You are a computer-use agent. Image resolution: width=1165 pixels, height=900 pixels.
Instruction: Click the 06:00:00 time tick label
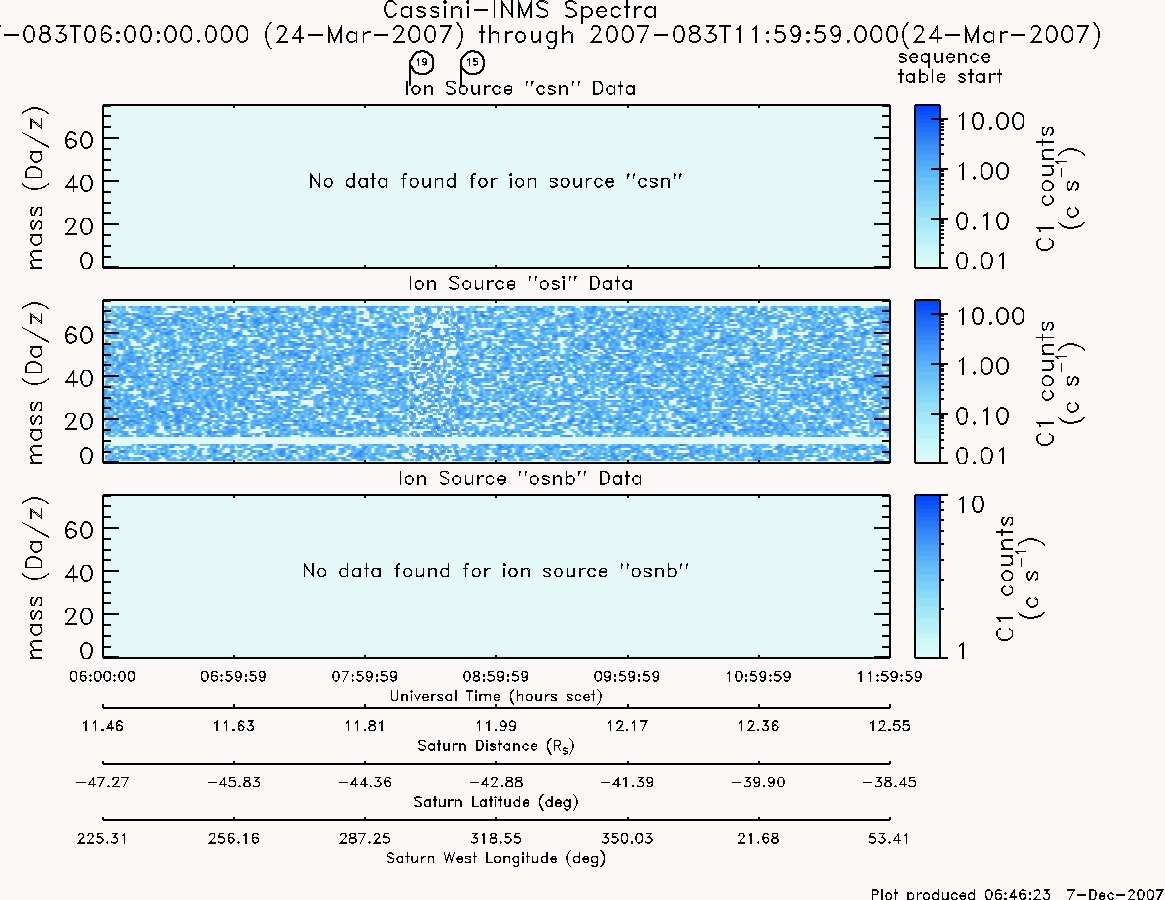[103, 676]
